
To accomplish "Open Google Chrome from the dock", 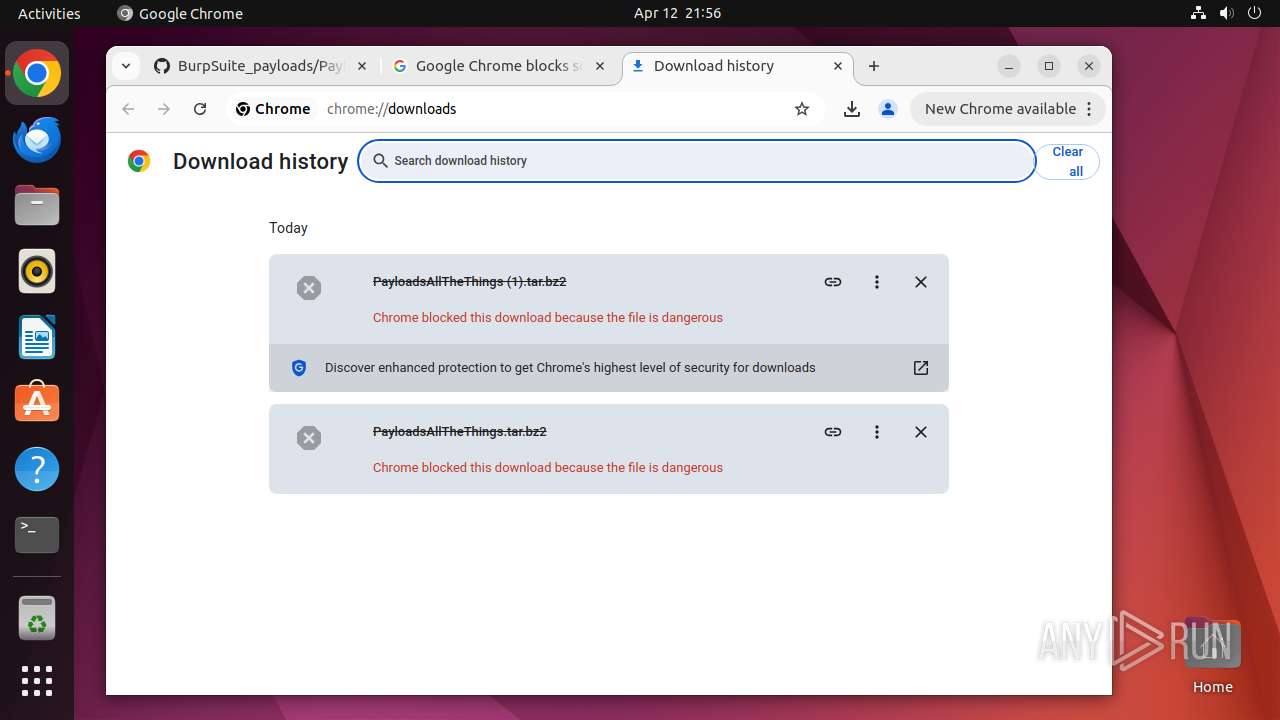I will coord(37,73).
